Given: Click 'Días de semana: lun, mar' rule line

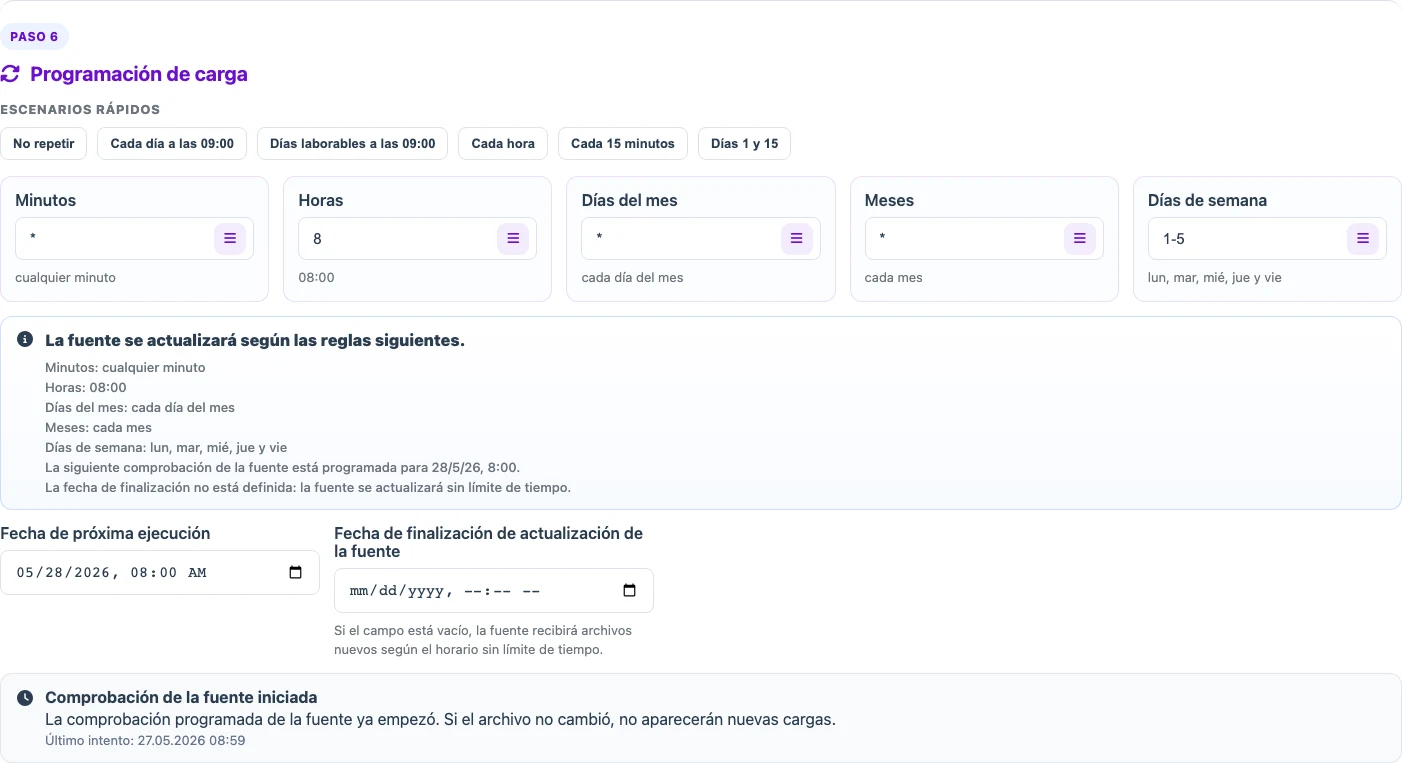Looking at the screenshot, I should pyautogui.click(x=166, y=447).
